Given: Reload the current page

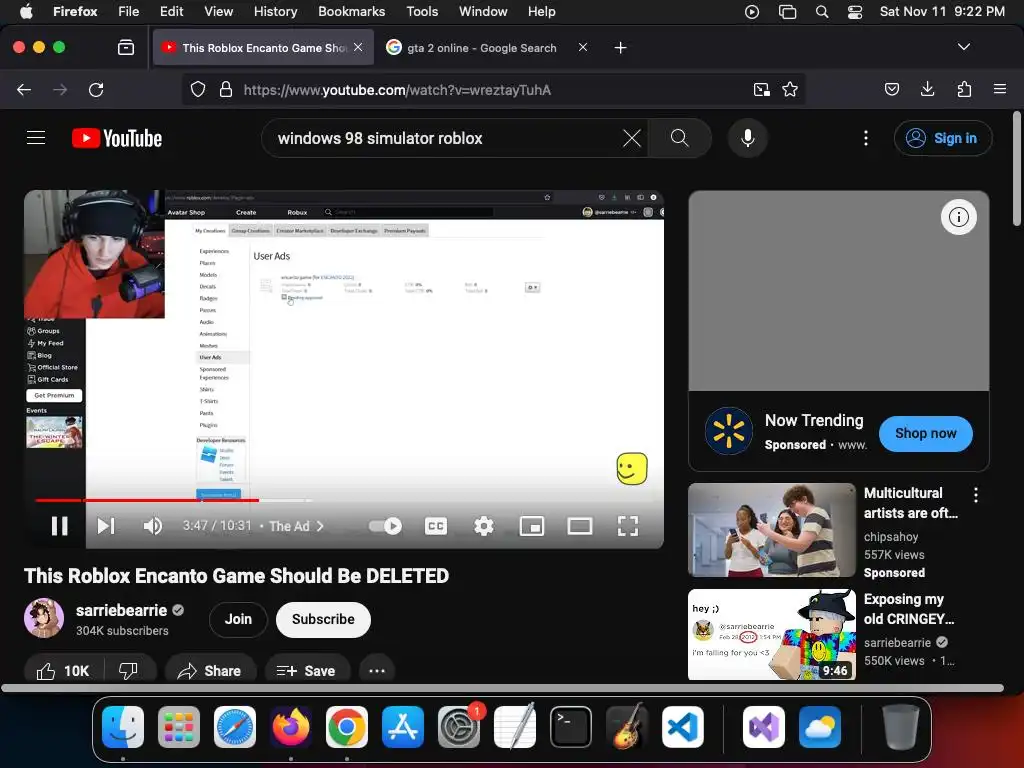Looking at the screenshot, I should click(x=96, y=89).
